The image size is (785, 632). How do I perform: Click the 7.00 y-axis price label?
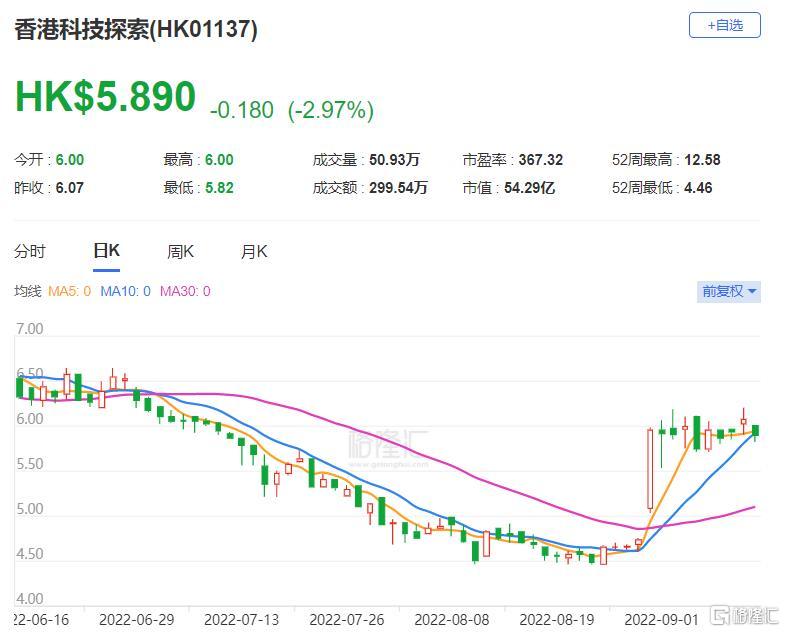[30, 329]
